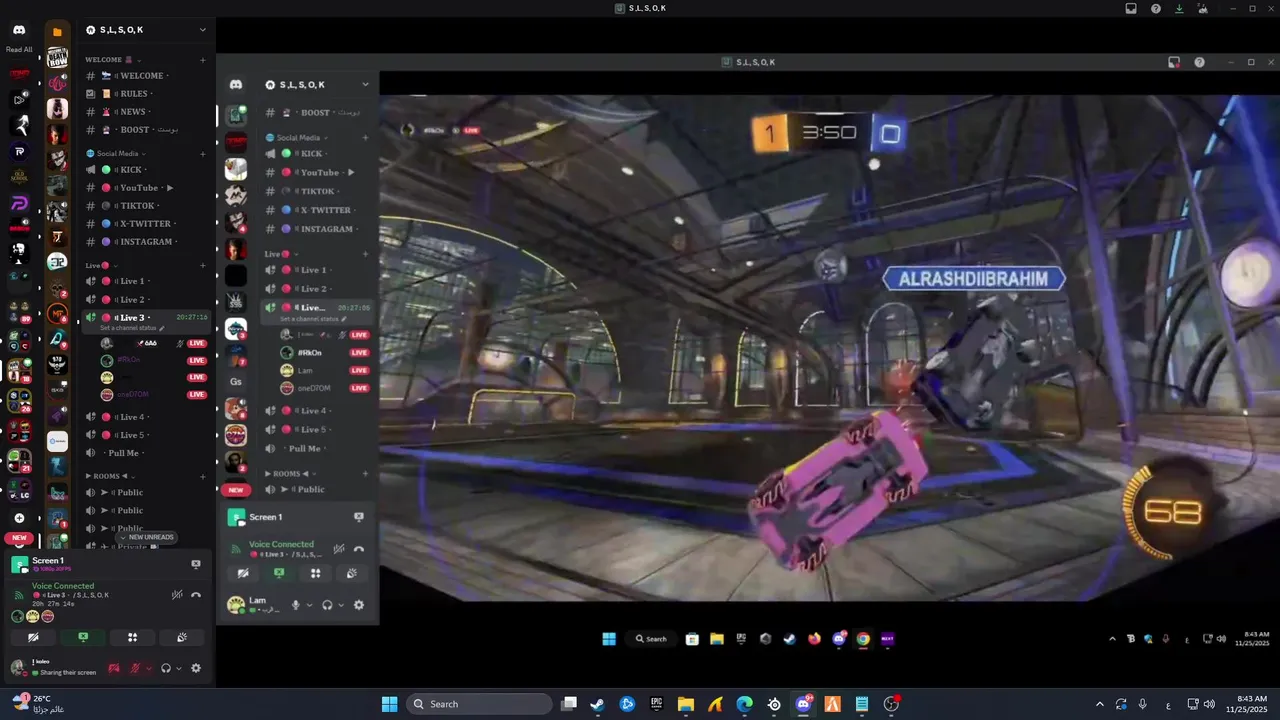Click Set a channel status under Live 3

(132, 329)
